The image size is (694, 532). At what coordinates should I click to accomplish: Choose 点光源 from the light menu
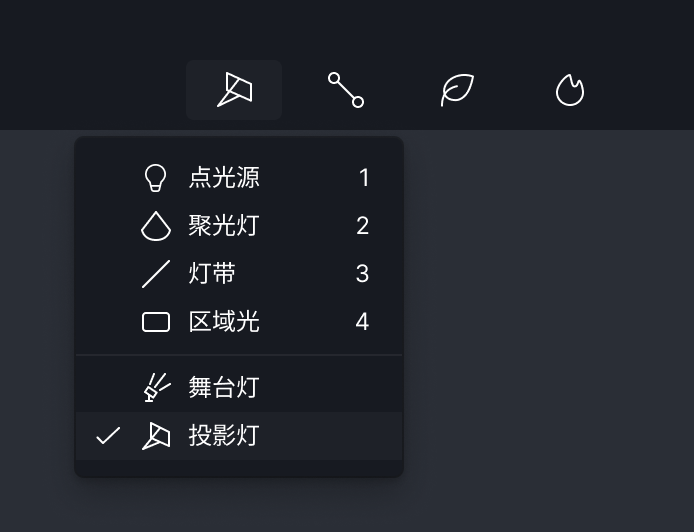[x=224, y=178]
